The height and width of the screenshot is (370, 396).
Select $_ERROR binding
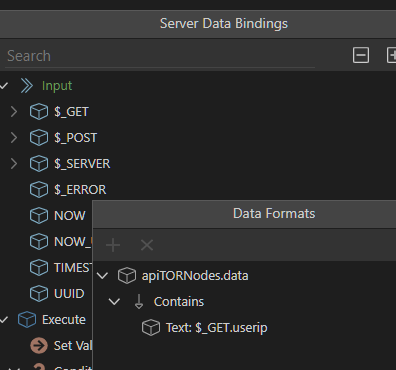pos(80,190)
